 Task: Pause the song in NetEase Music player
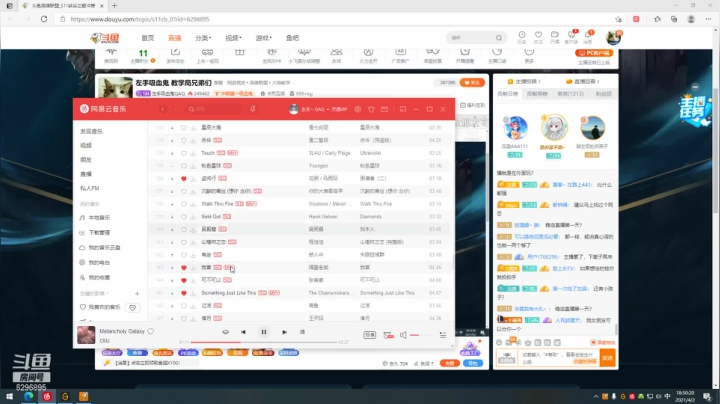point(264,332)
